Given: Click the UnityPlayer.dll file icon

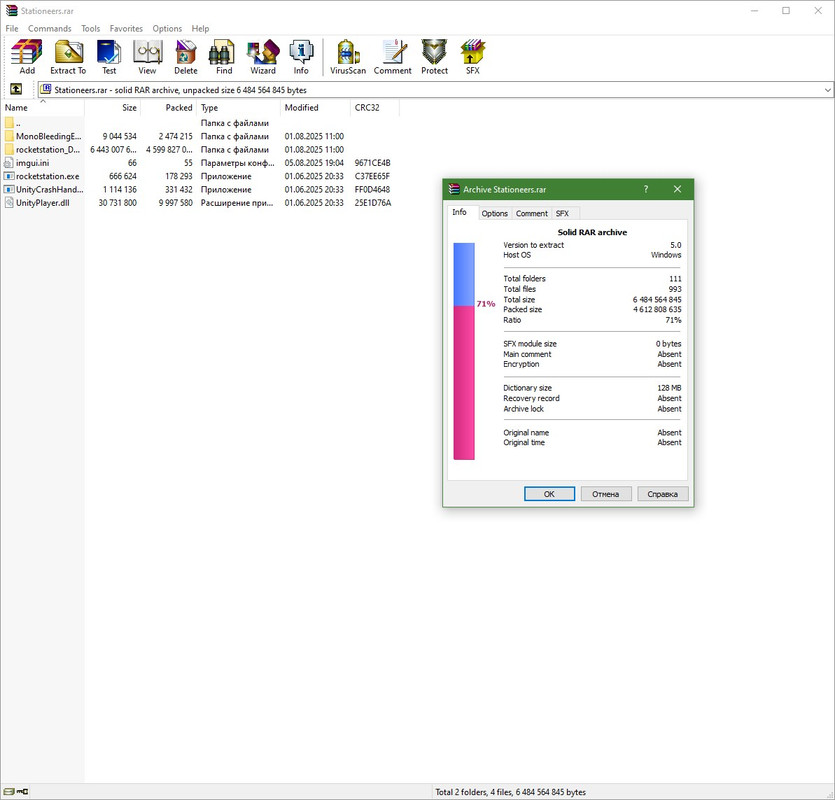Looking at the screenshot, I should (9, 203).
